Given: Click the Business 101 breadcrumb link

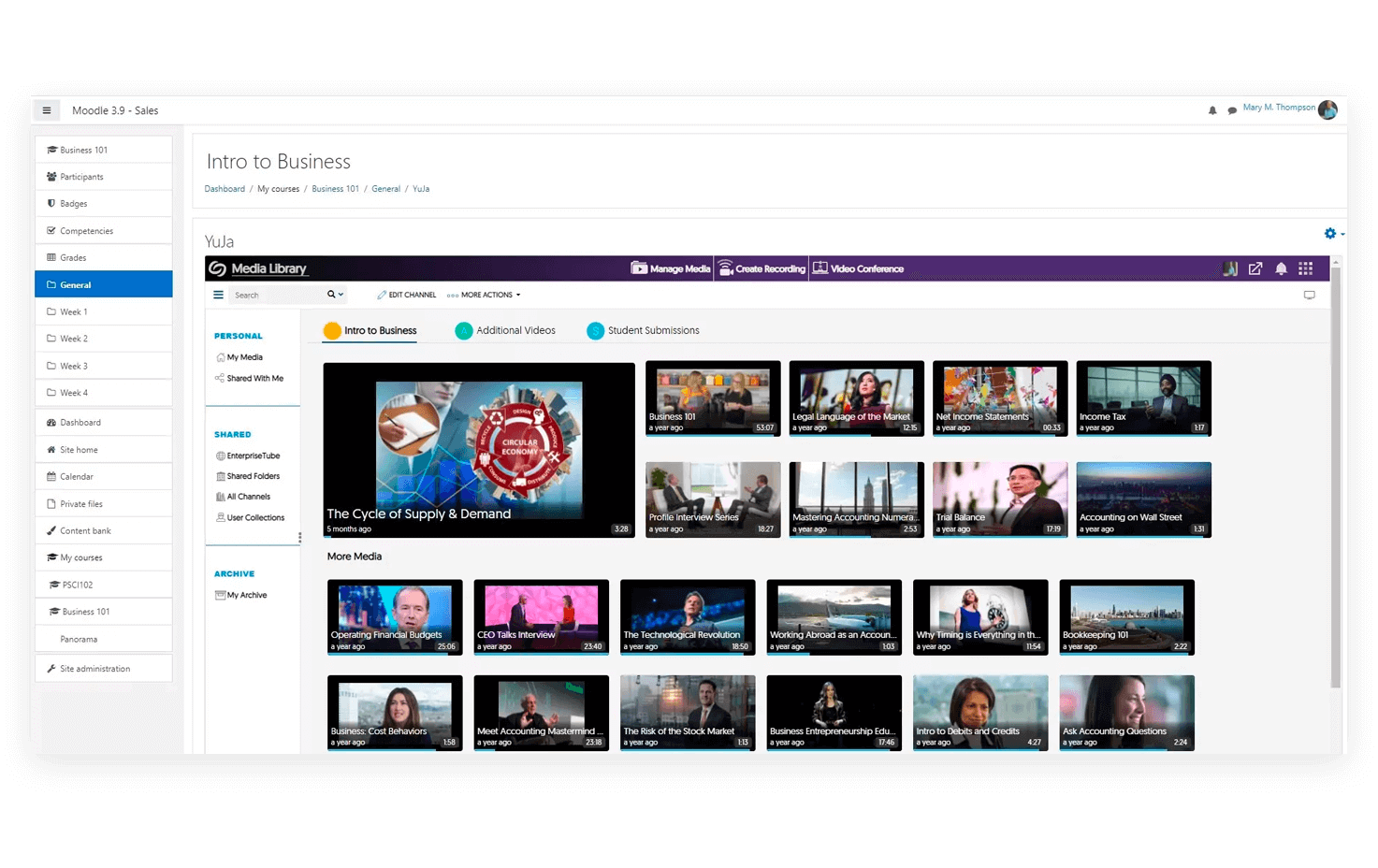Looking at the screenshot, I should coord(335,189).
